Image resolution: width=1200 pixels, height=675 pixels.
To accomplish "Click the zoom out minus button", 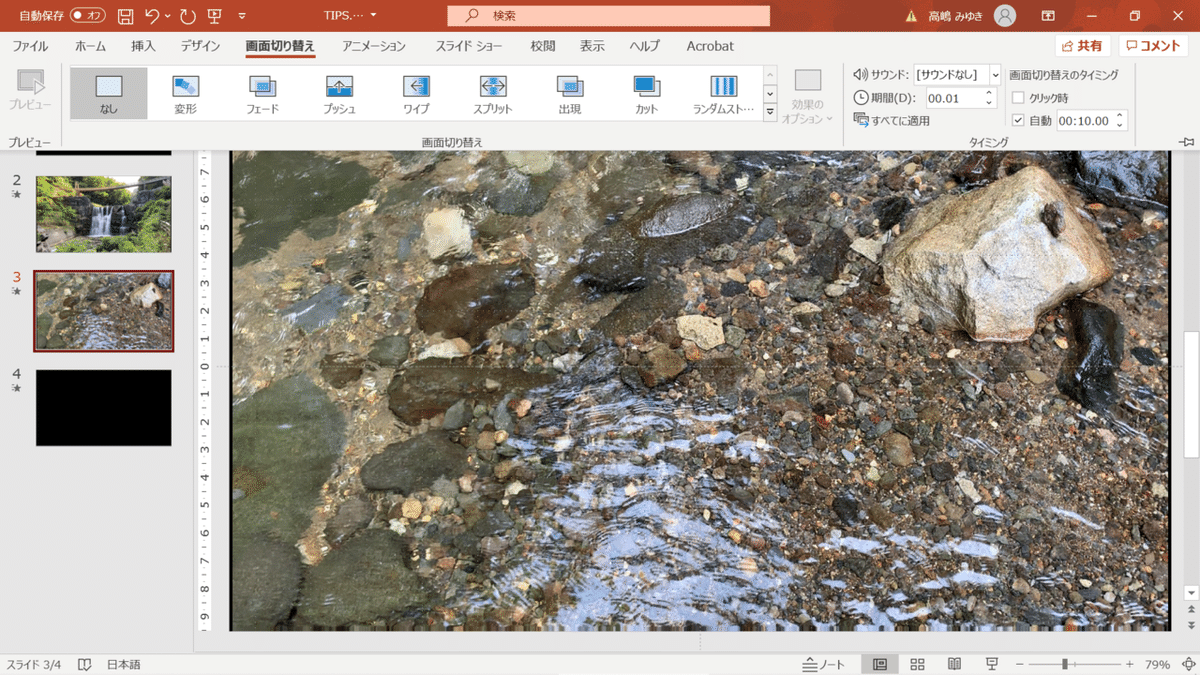I will coord(1019,664).
